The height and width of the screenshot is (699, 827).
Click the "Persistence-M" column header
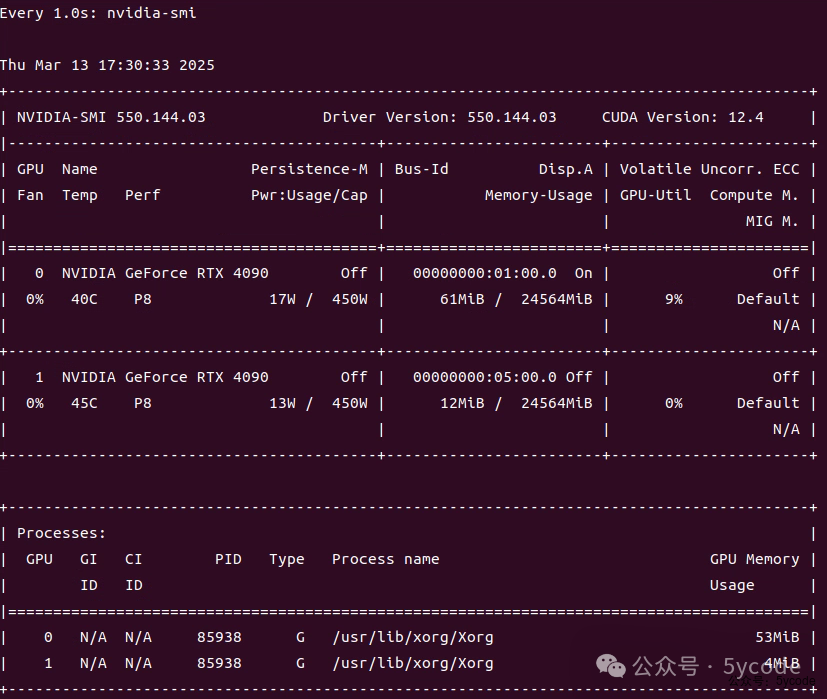pos(309,169)
